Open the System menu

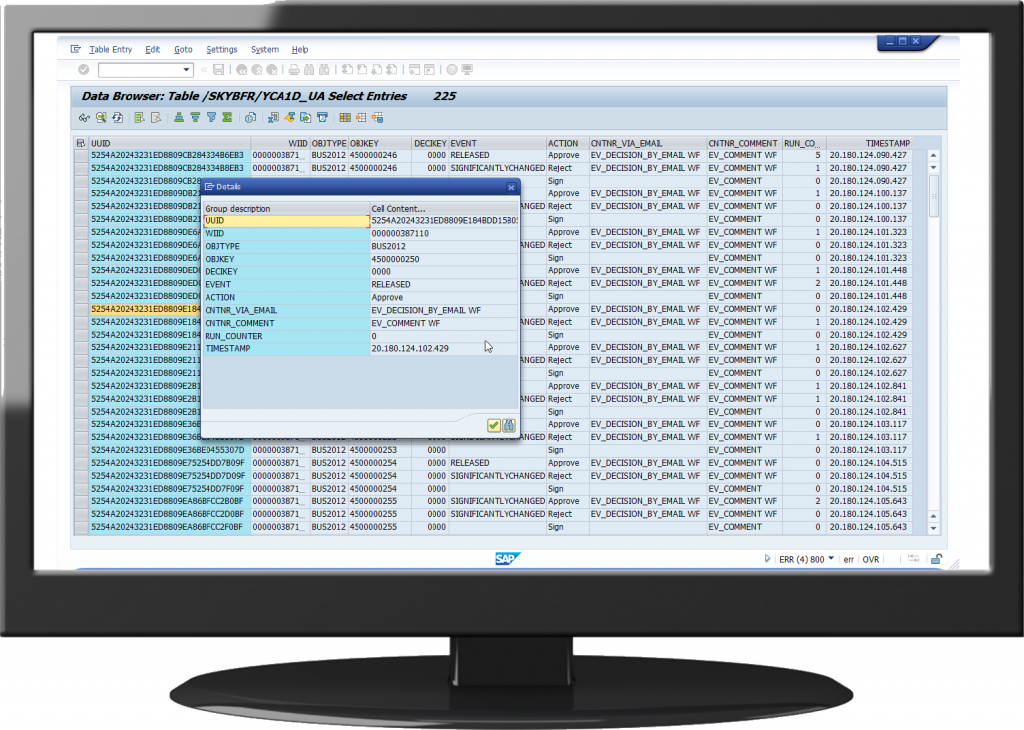click(264, 50)
